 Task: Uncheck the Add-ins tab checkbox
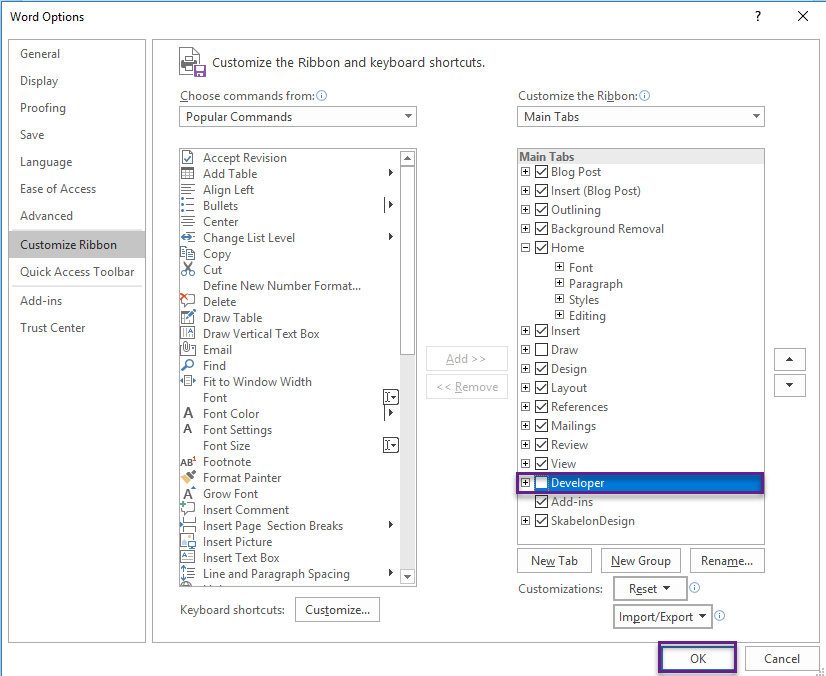541,502
